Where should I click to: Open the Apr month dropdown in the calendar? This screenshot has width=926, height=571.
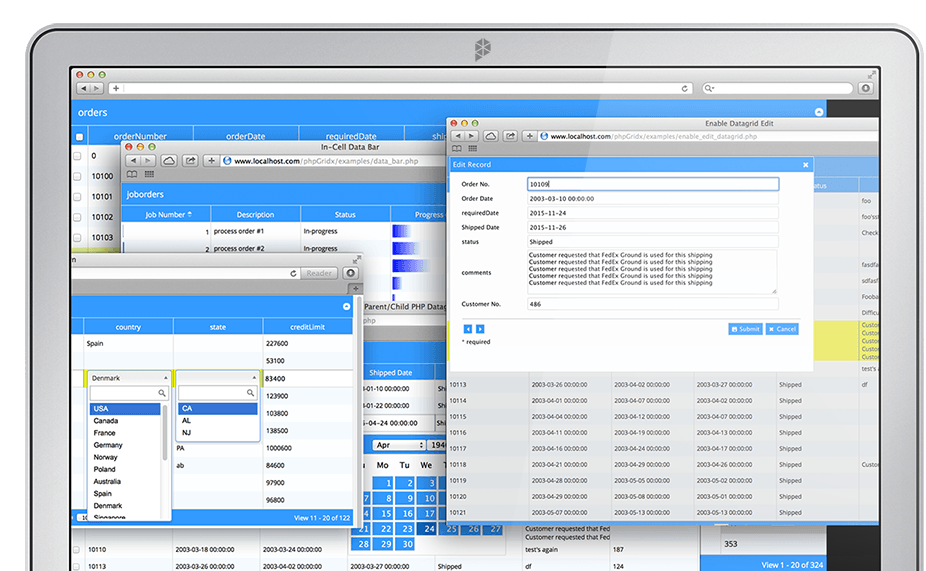point(399,445)
